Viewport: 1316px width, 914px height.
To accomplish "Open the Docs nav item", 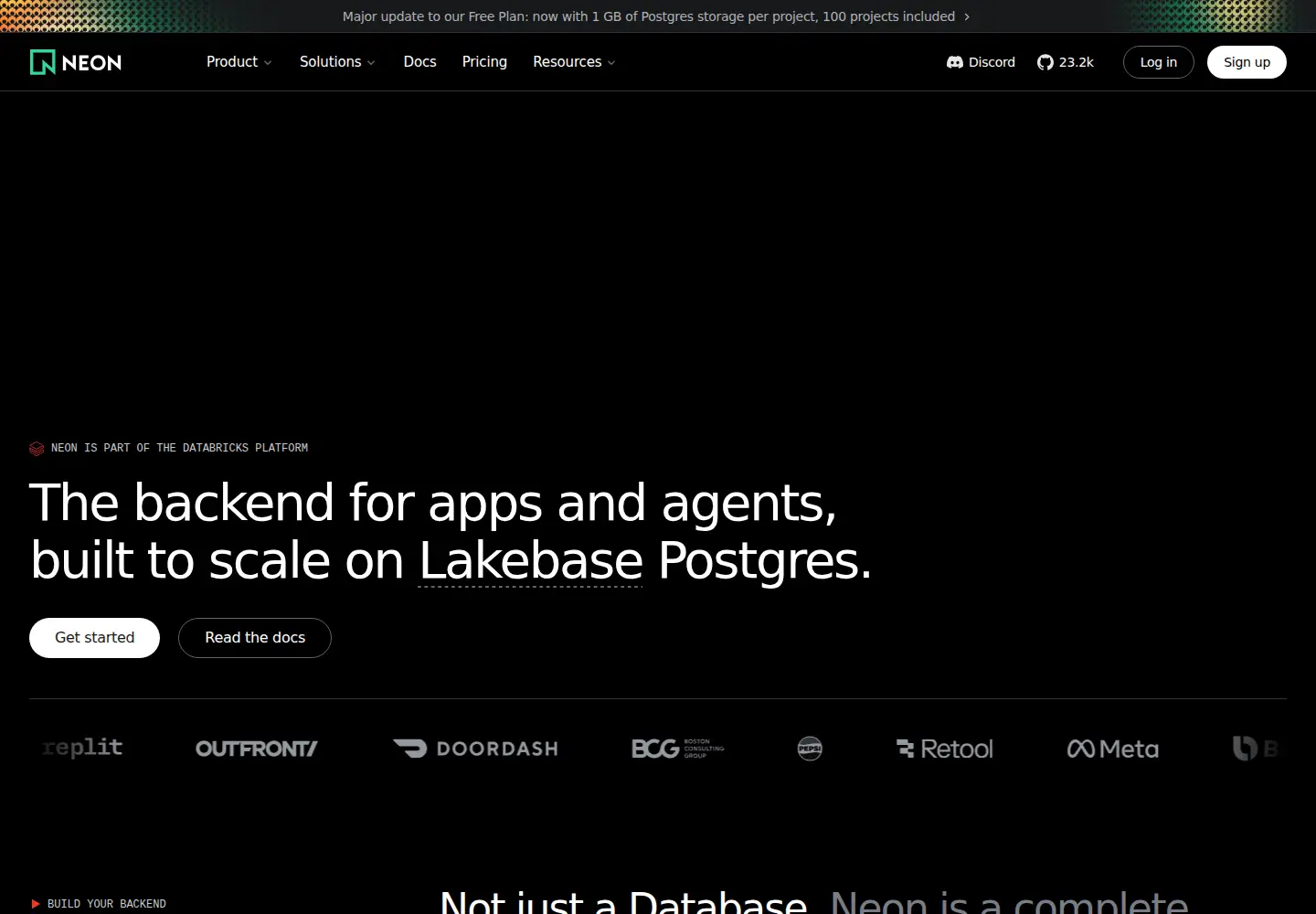I will (419, 62).
